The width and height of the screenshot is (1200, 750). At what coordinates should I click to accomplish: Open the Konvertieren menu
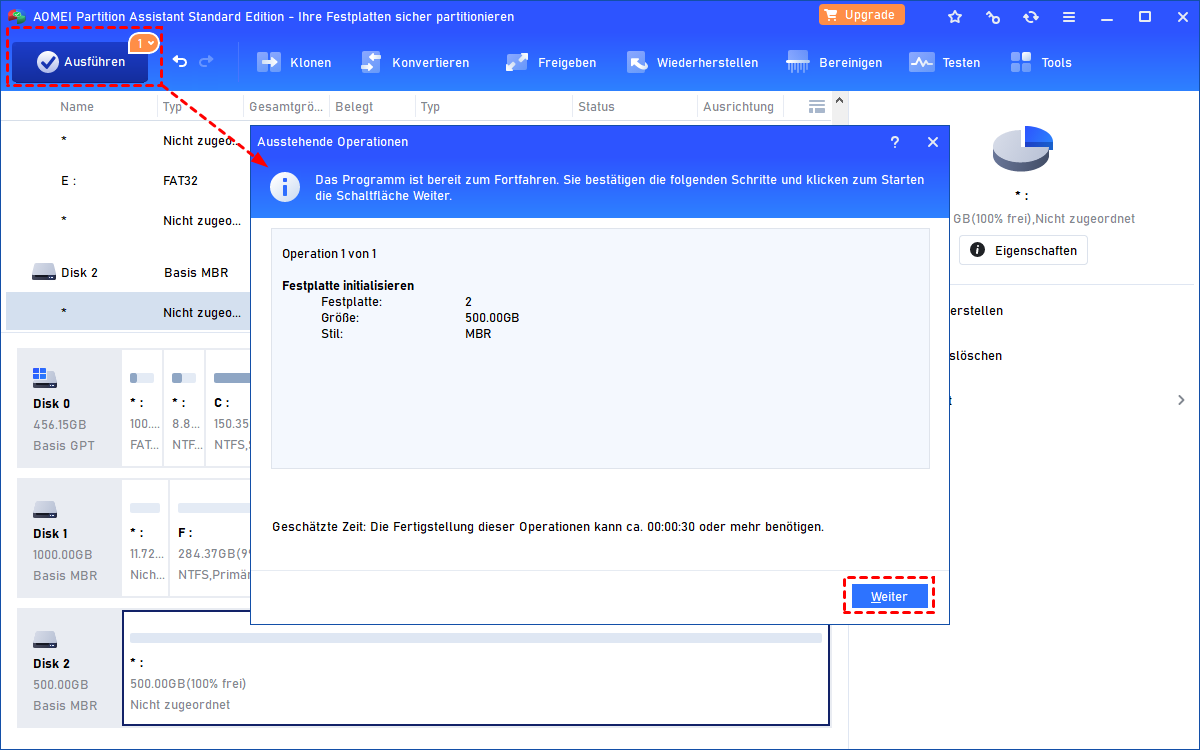pyautogui.click(x=415, y=62)
